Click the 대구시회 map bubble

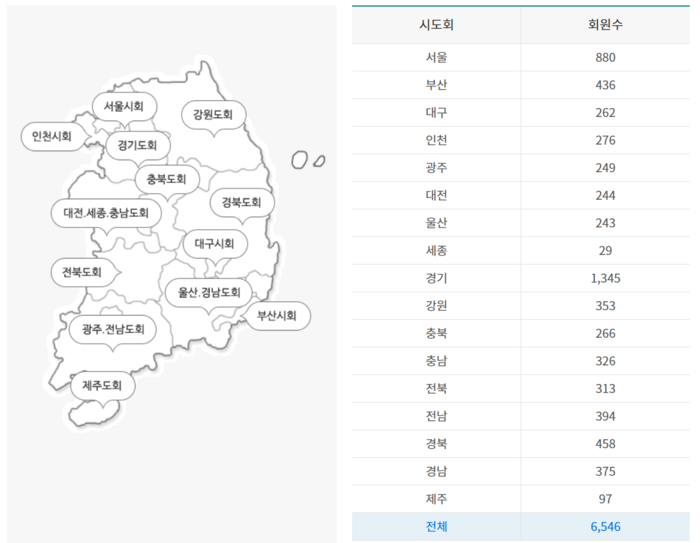point(215,244)
